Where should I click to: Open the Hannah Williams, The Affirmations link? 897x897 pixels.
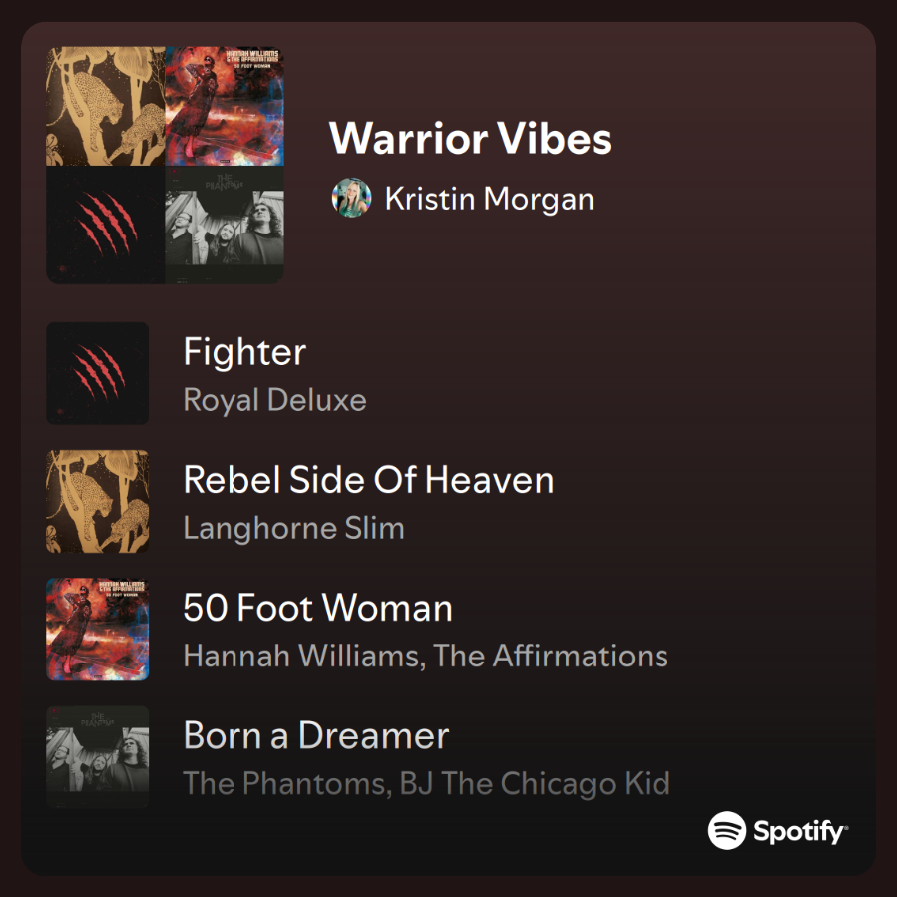click(x=426, y=656)
